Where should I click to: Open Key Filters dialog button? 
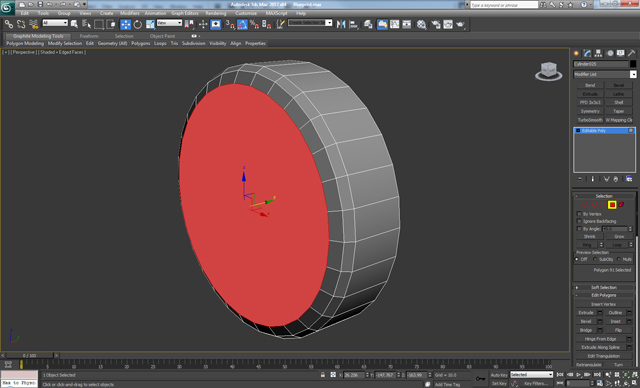point(536,383)
